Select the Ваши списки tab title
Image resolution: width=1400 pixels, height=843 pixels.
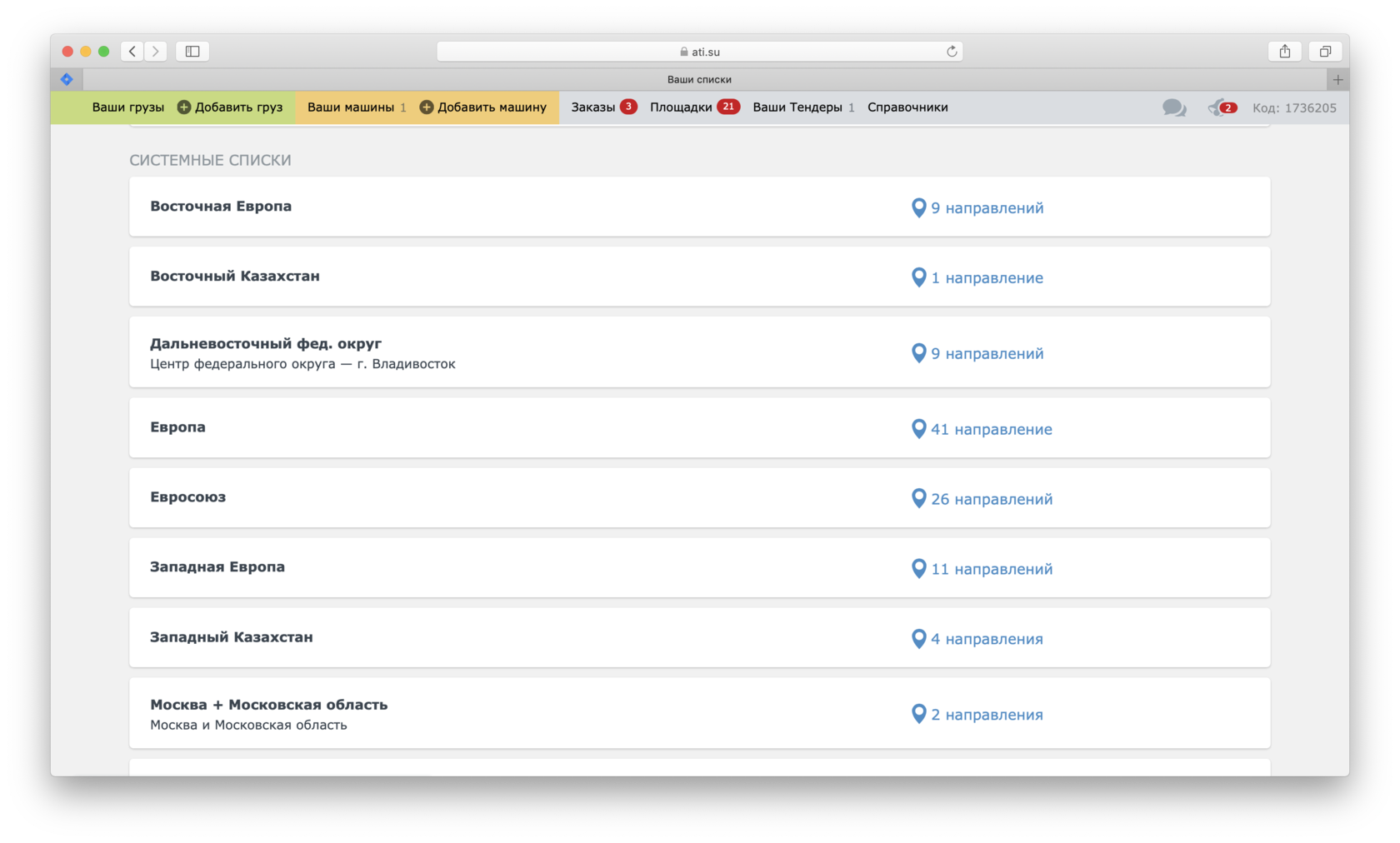699,80
